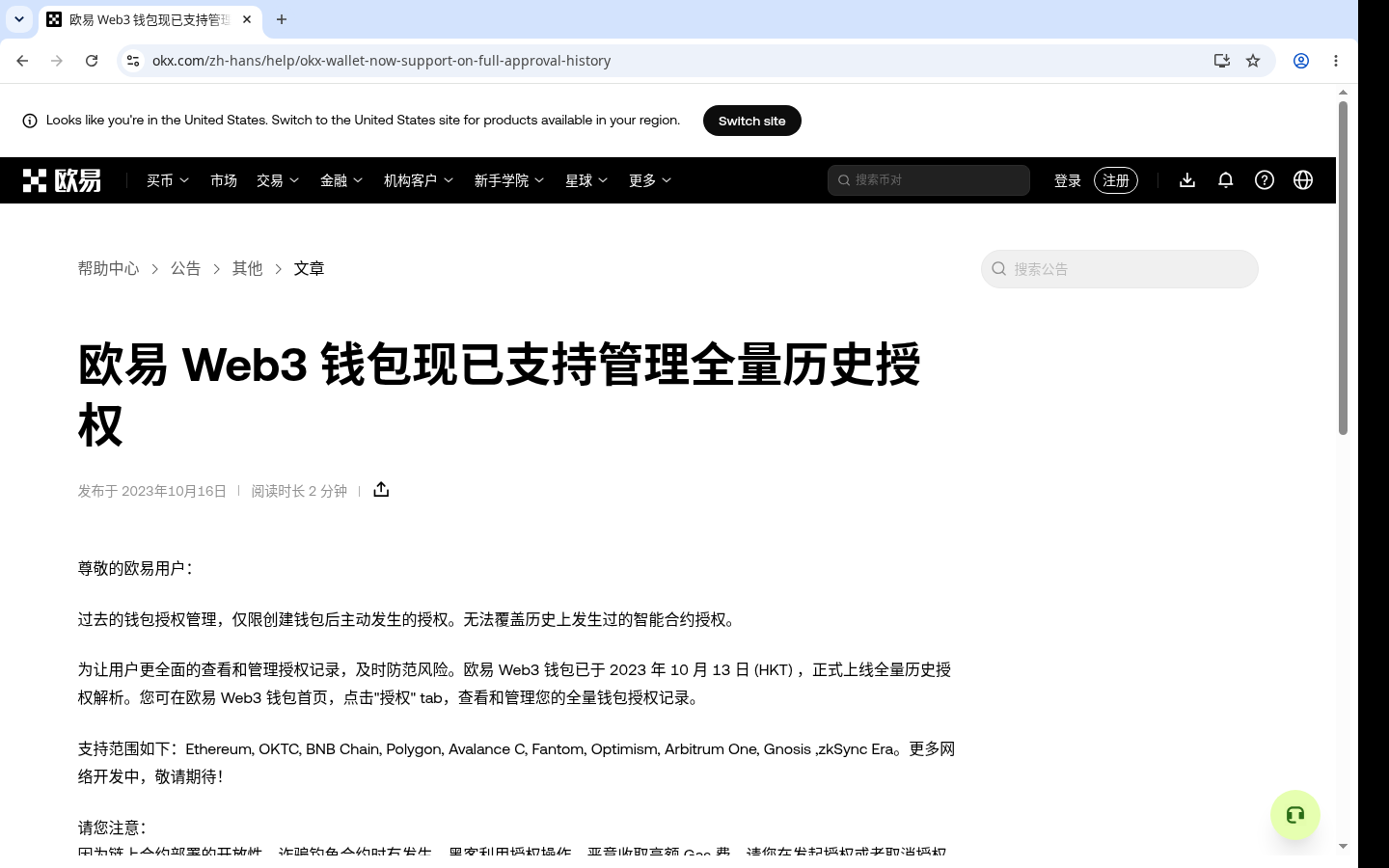Expand the 星球 menu
This screenshot has width=1389, height=868.
pos(586,180)
